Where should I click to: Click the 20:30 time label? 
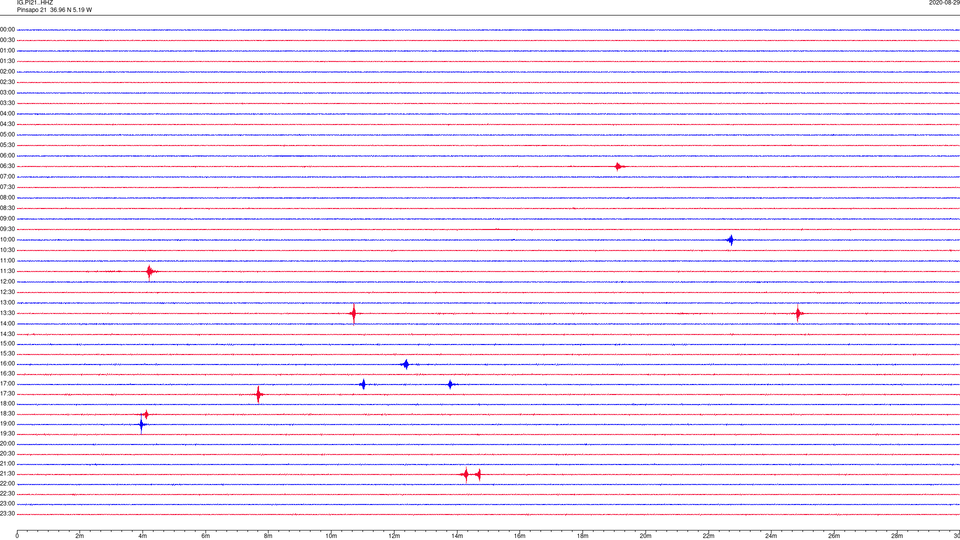pos(7,454)
